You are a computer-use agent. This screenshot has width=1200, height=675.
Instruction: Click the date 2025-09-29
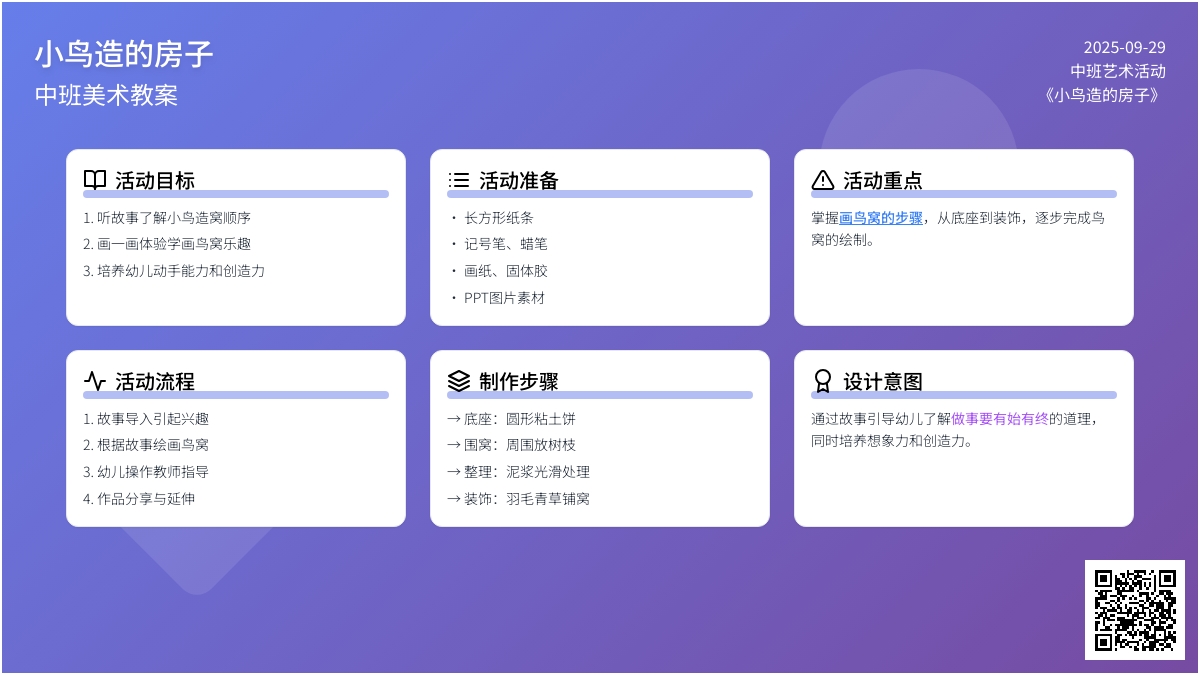point(1124,47)
